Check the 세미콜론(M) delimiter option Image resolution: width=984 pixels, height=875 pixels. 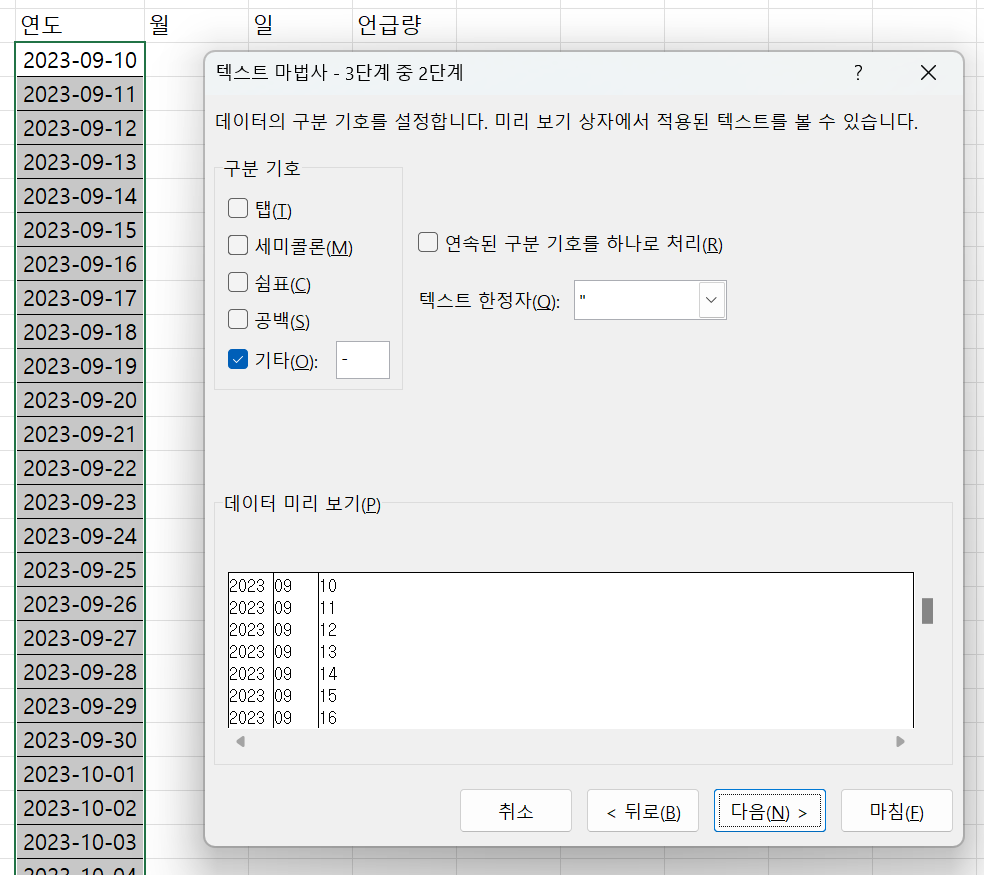pos(238,245)
